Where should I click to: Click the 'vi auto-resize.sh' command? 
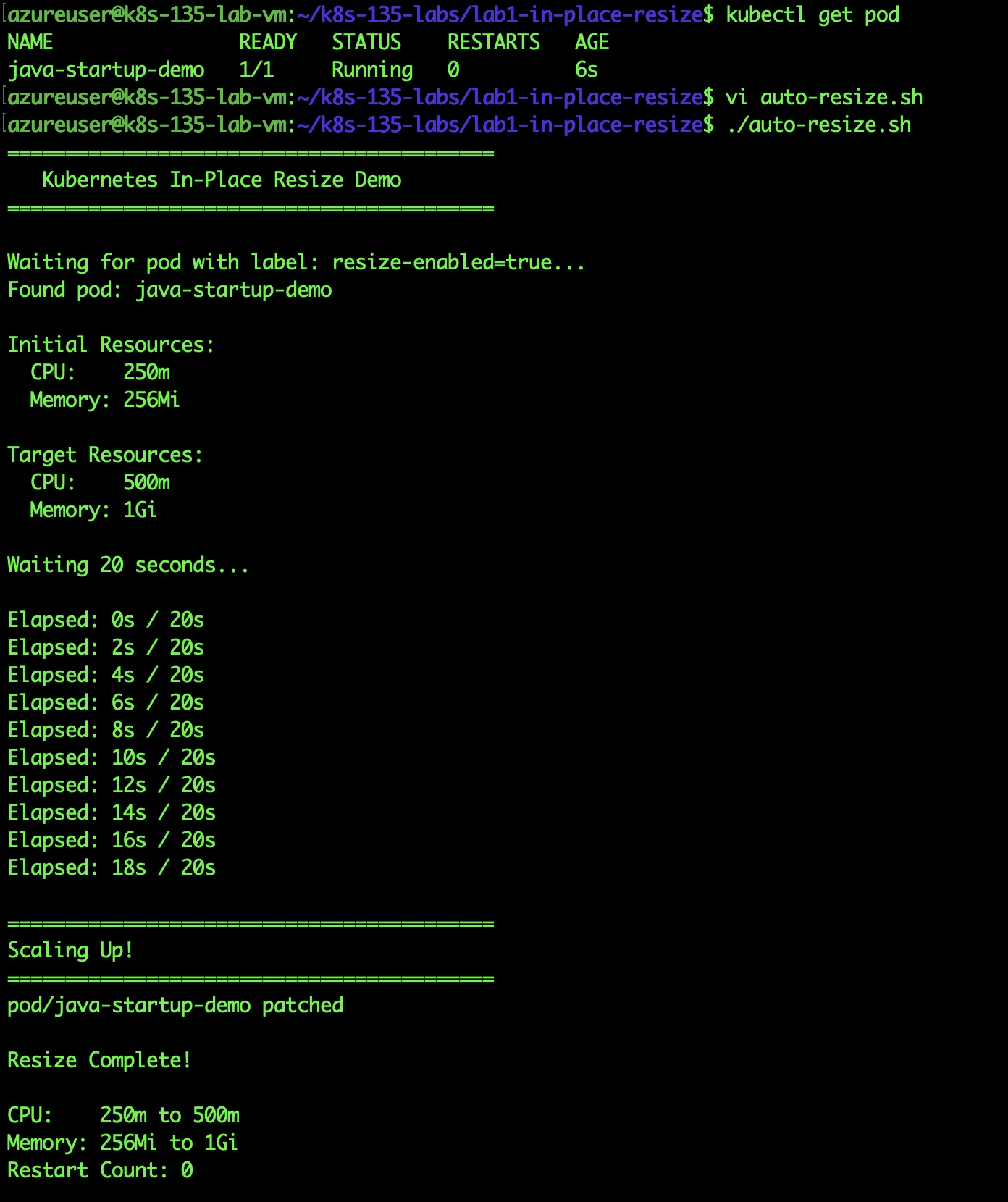click(x=823, y=97)
